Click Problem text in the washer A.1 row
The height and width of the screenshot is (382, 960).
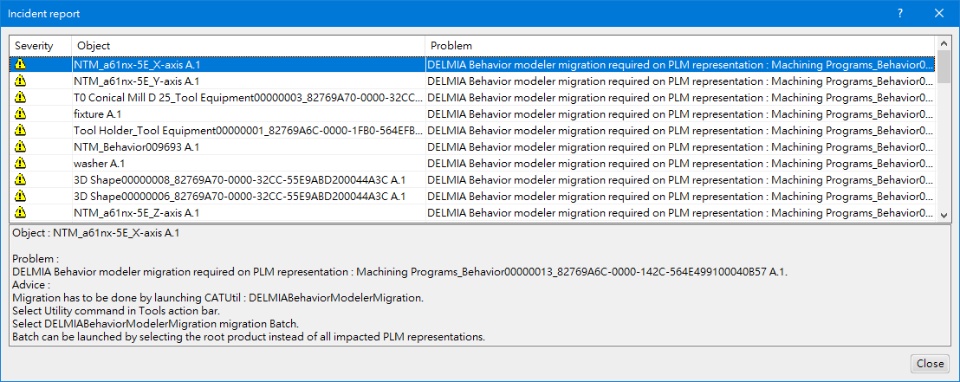pos(680,163)
